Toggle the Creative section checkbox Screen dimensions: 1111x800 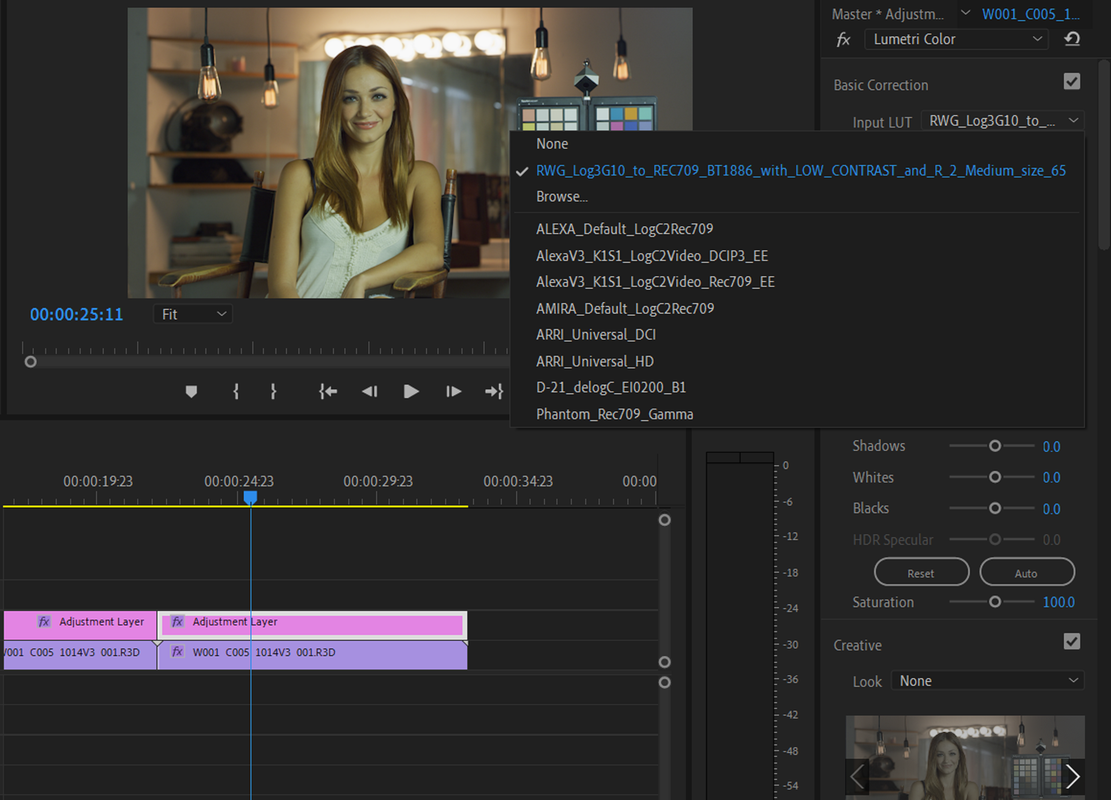[1072, 641]
